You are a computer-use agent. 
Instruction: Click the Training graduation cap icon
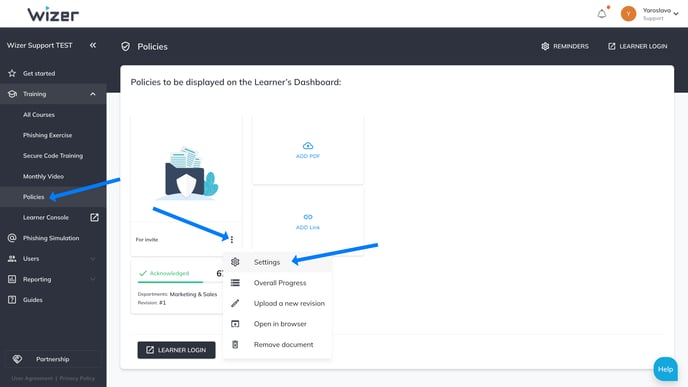click(12, 94)
